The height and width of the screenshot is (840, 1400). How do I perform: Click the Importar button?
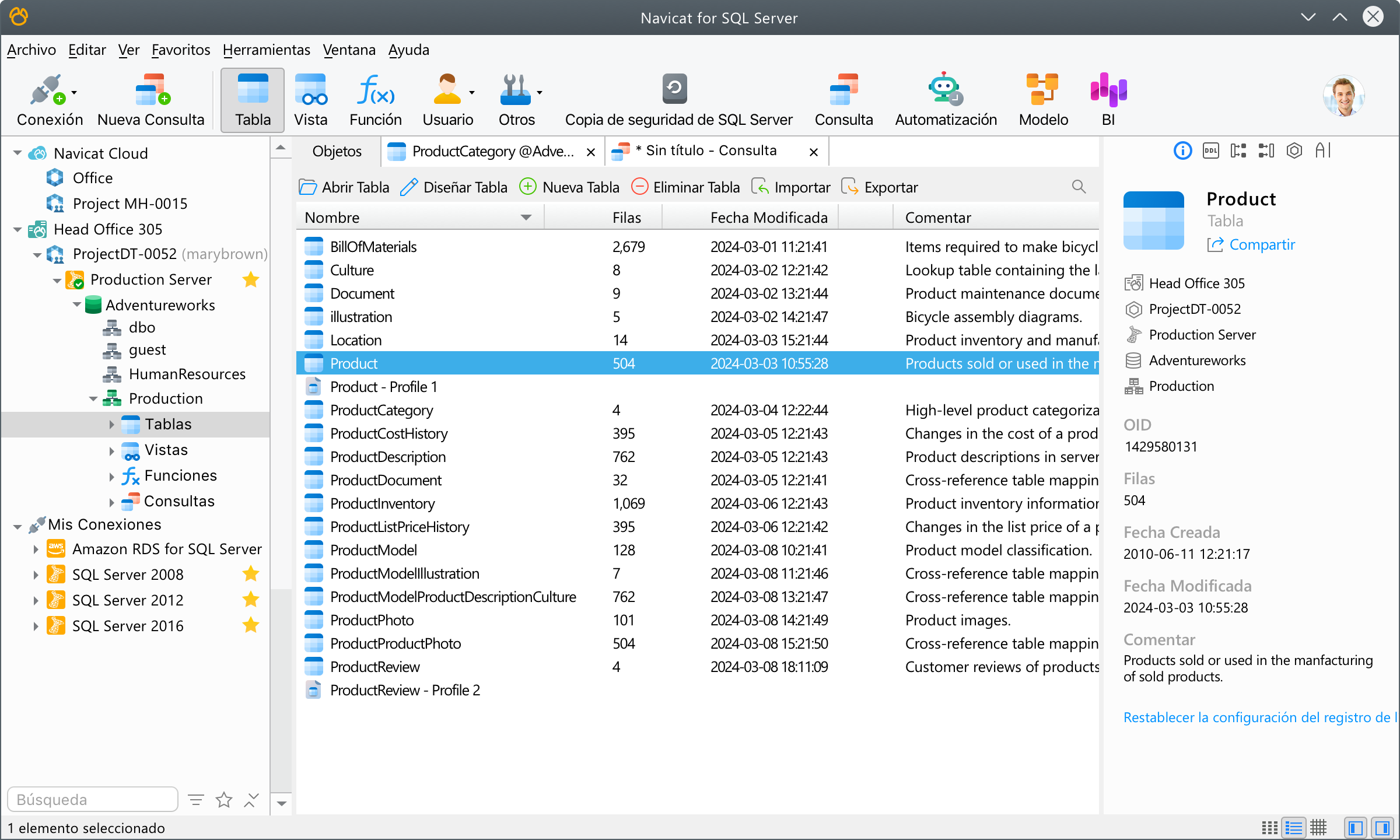click(790, 187)
